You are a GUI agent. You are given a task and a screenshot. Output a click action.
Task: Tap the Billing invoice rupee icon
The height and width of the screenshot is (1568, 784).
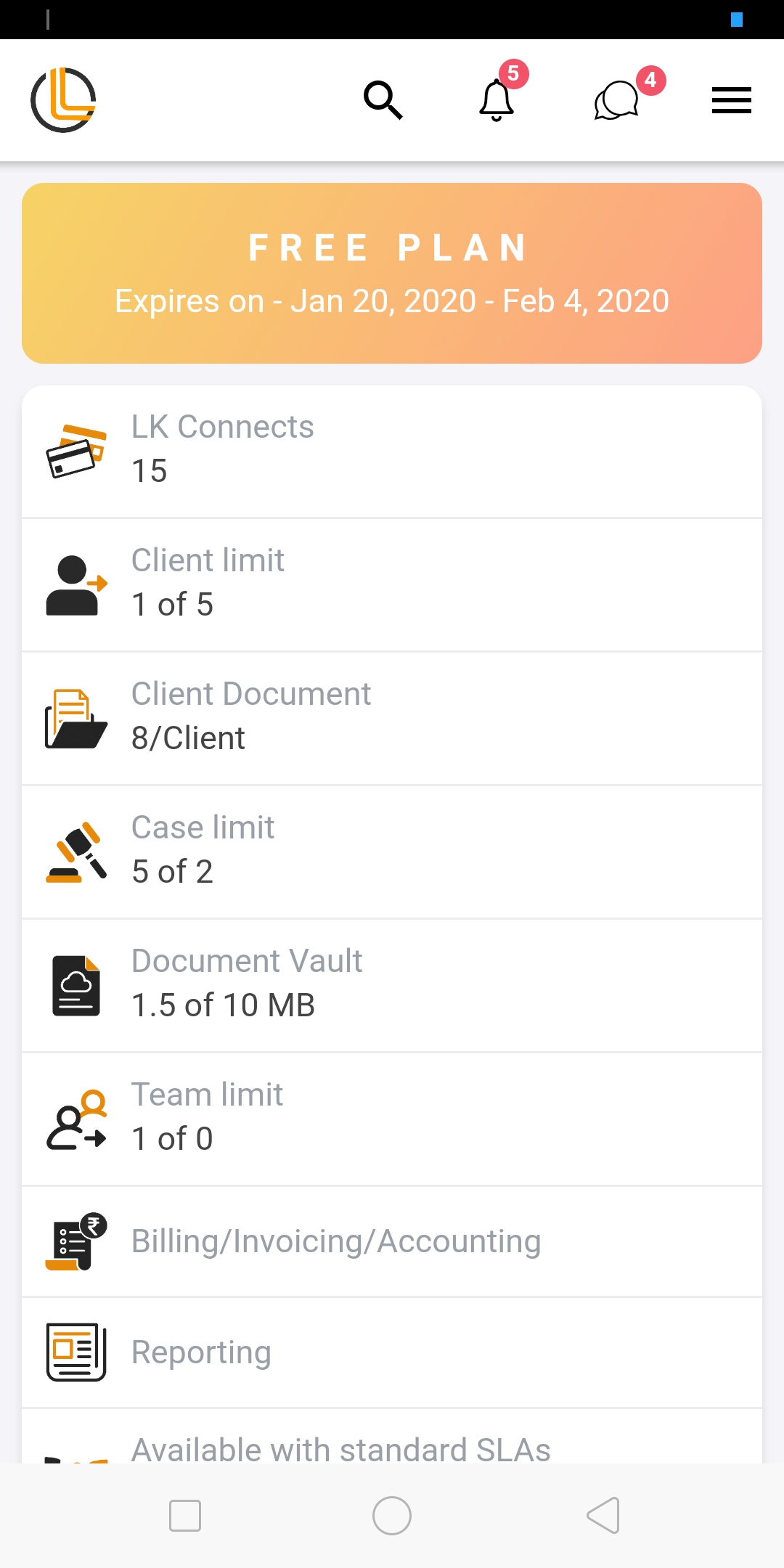[76, 1241]
